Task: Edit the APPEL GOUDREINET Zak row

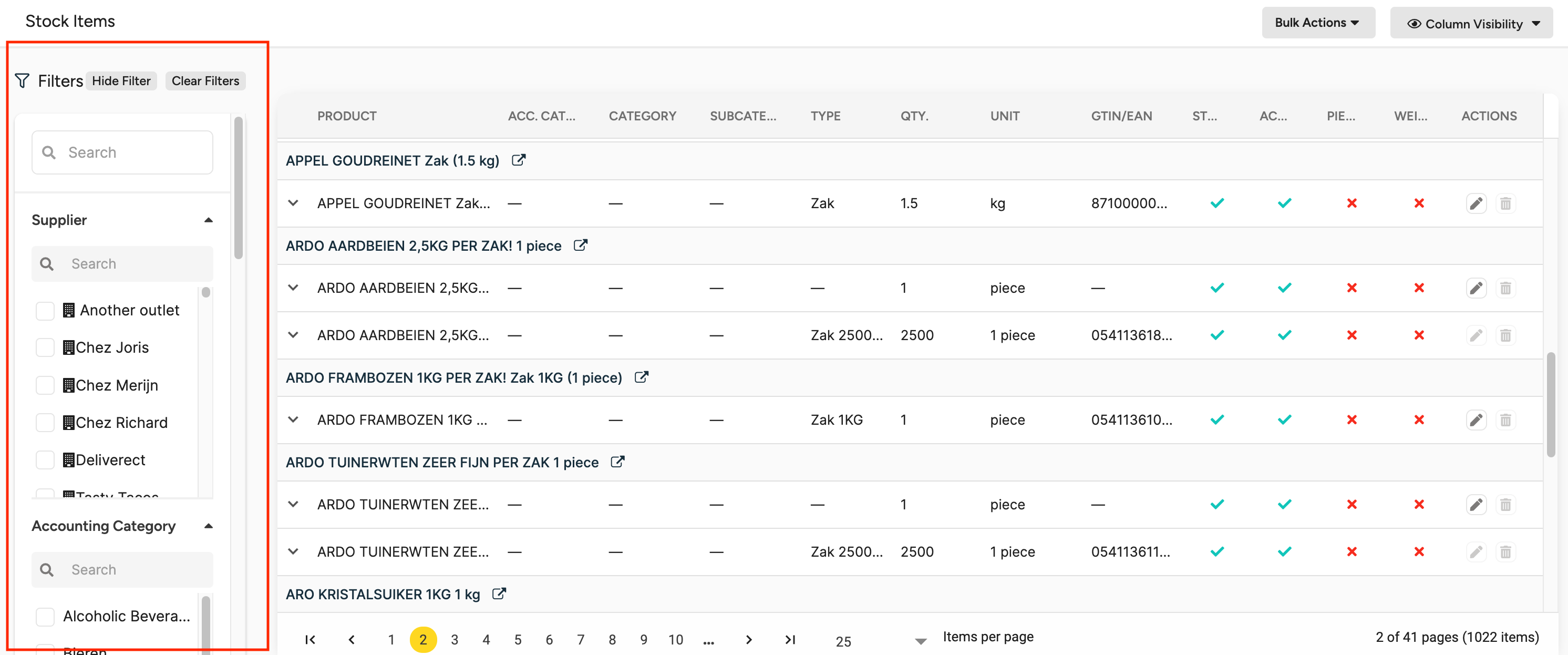Action: [x=1476, y=203]
